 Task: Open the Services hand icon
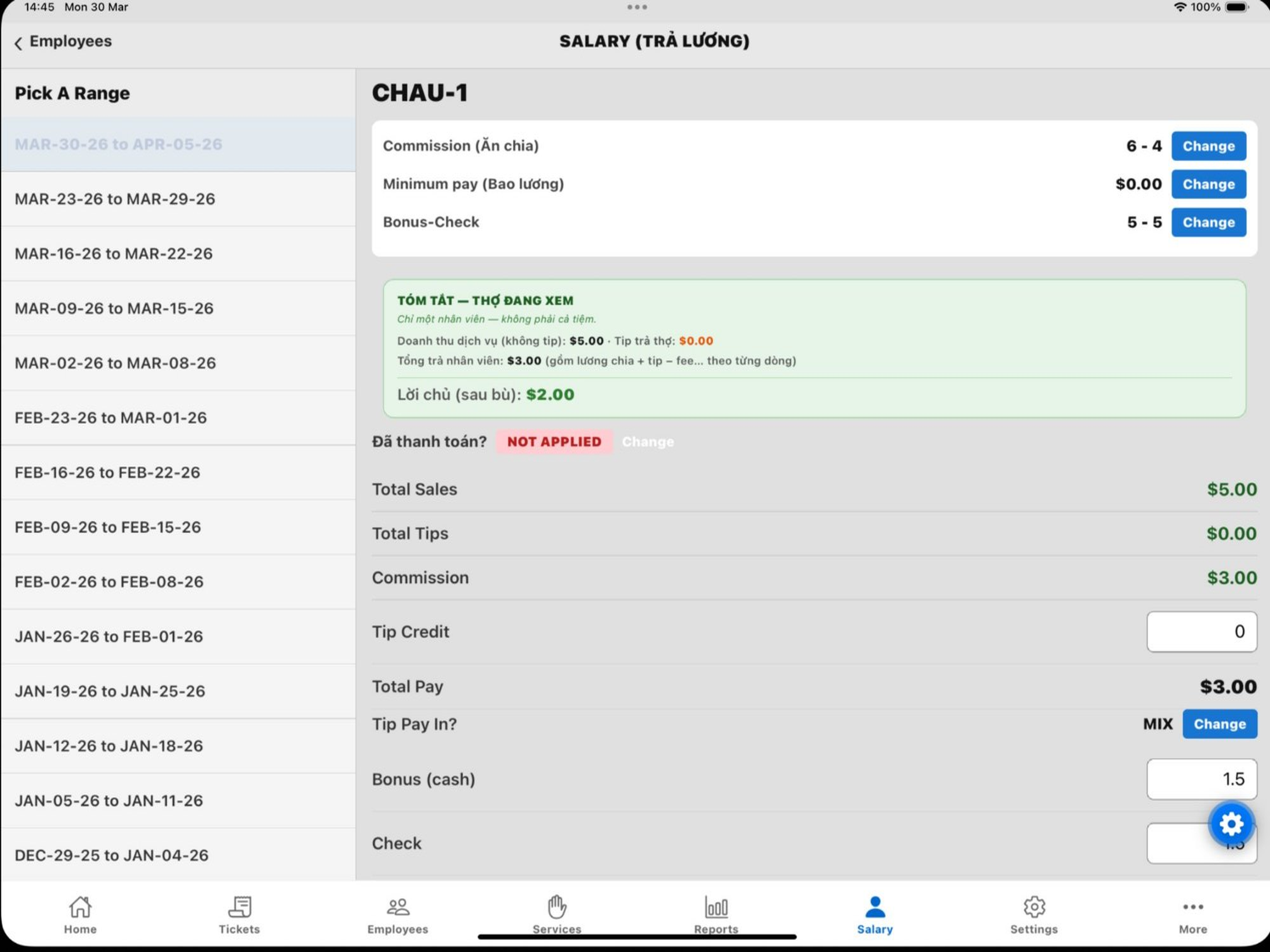tap(557, 907)
